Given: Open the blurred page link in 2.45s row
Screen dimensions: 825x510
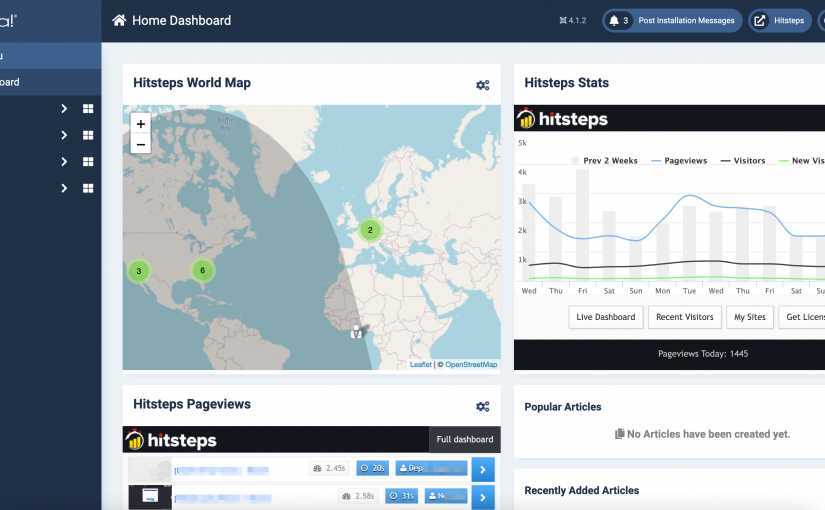Looking at the screenshot, I should click(x=222, y=471).
